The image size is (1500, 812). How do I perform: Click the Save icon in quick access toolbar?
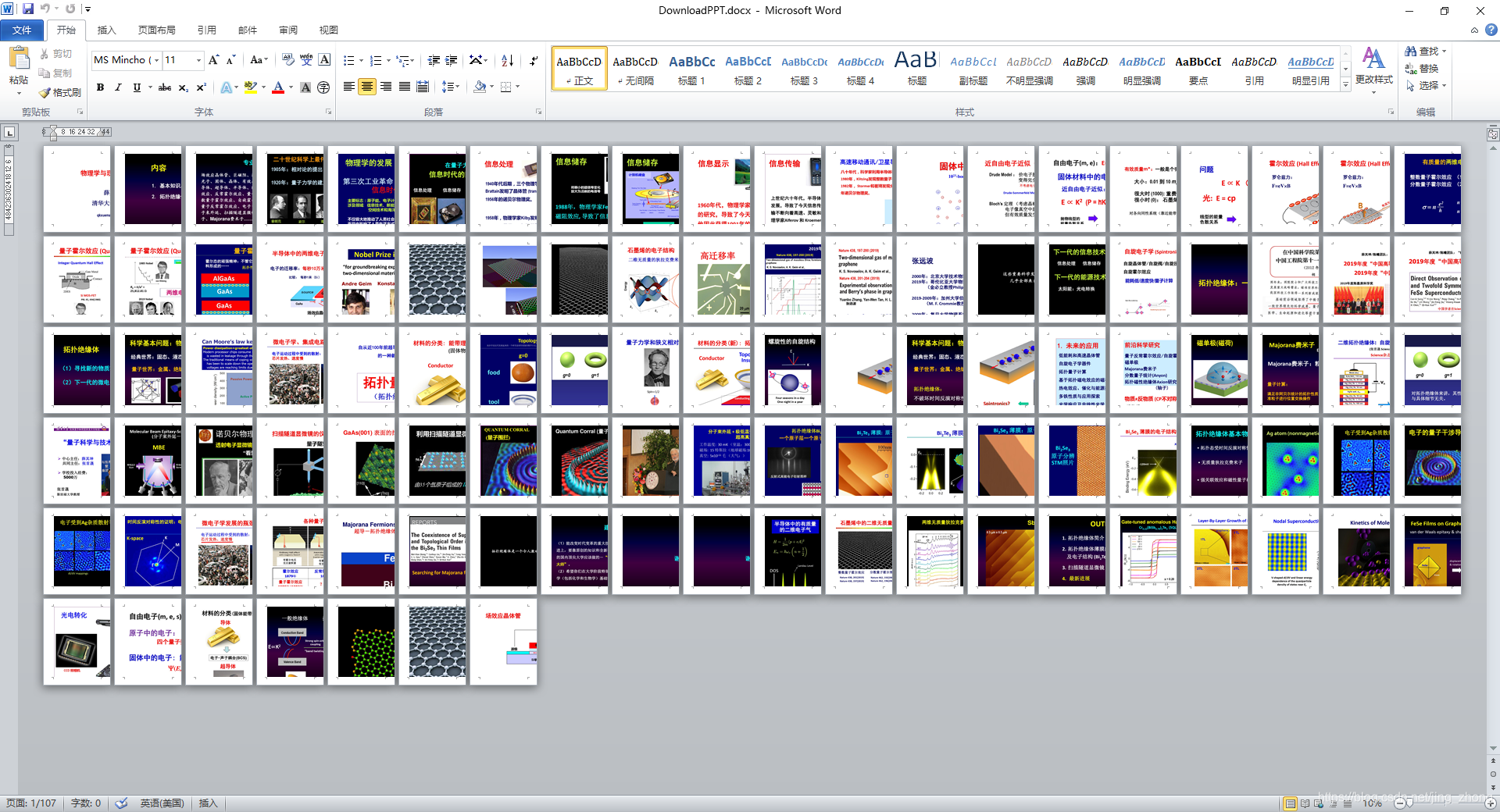28,9
